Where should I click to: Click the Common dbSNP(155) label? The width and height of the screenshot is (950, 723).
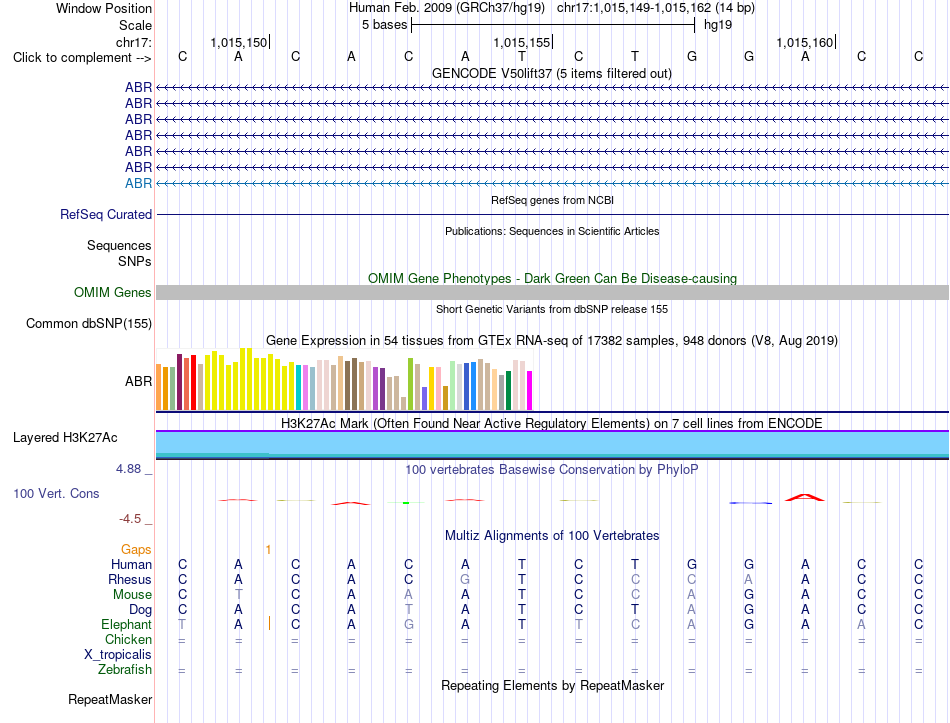(x=88, y=324)
